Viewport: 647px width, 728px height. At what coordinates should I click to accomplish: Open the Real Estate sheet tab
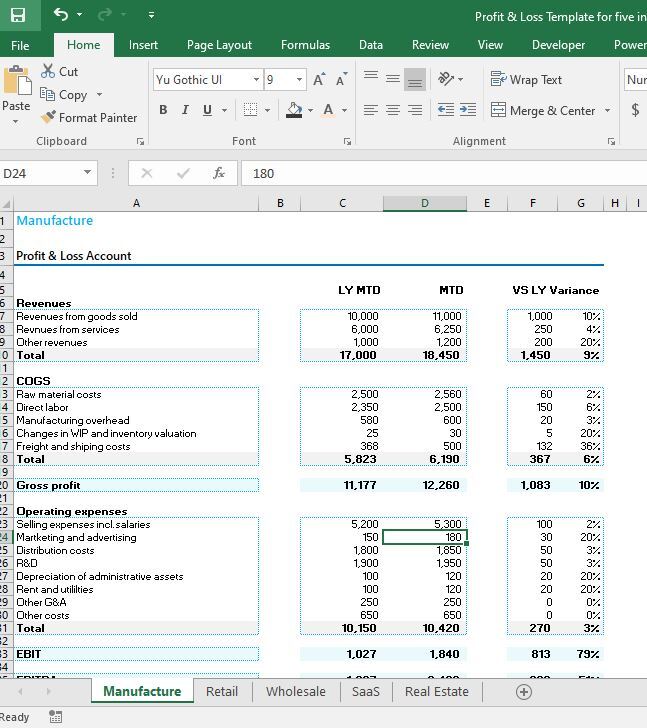(x=437, y=691)
